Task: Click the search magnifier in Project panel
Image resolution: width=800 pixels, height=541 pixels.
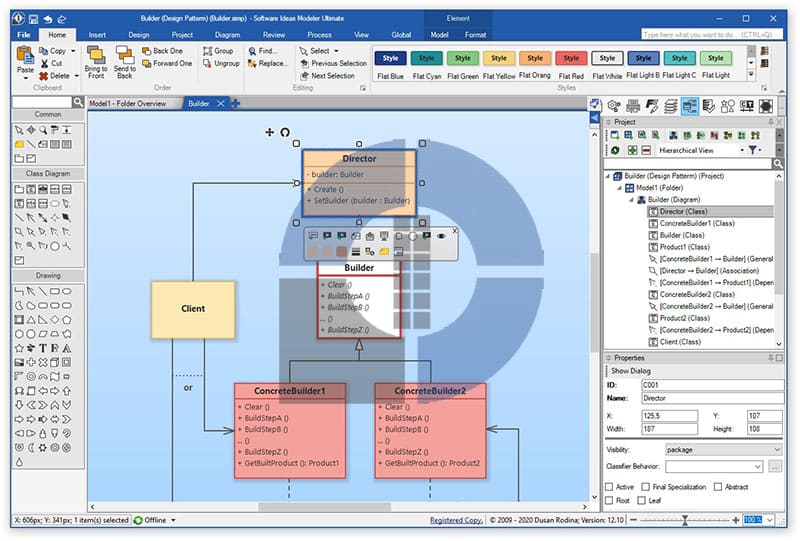Action: point(777,164)
